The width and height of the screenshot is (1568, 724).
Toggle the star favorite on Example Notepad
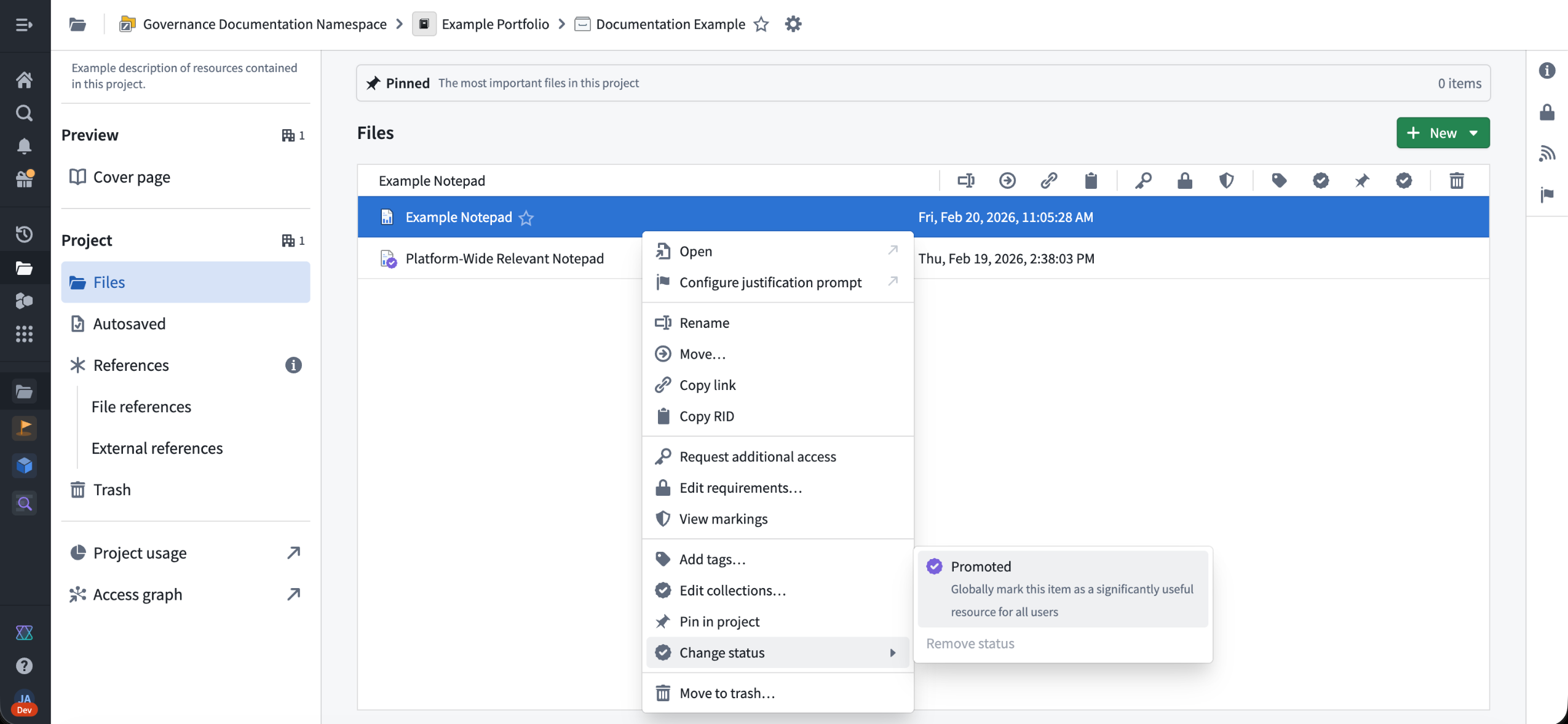pos(526,218)
